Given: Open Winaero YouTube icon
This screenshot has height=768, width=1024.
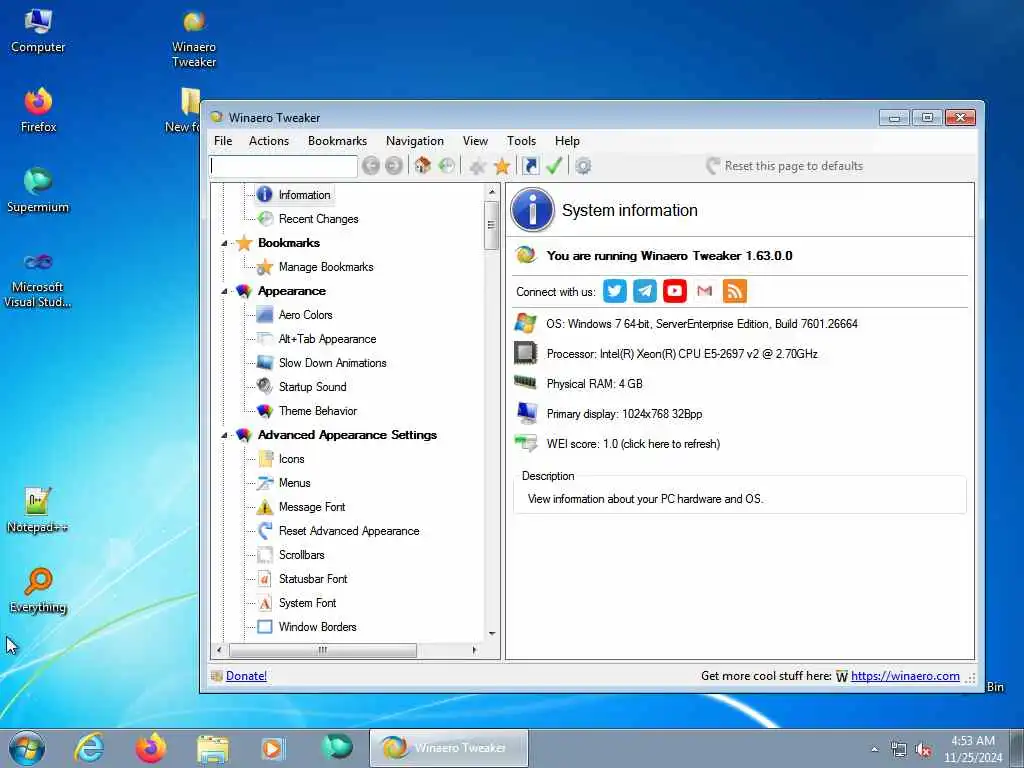Looking at the screenshot, I should click(675, 291).
